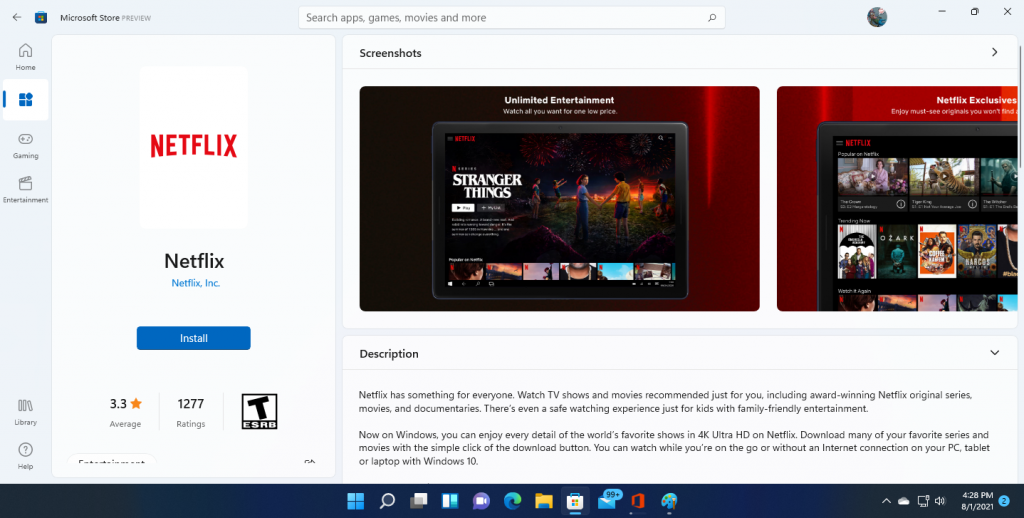Image resolution: width=1024 pixels, height=518 pixels.
Task: Click the share icon below the ratings
Action: (x=310, y=461)
